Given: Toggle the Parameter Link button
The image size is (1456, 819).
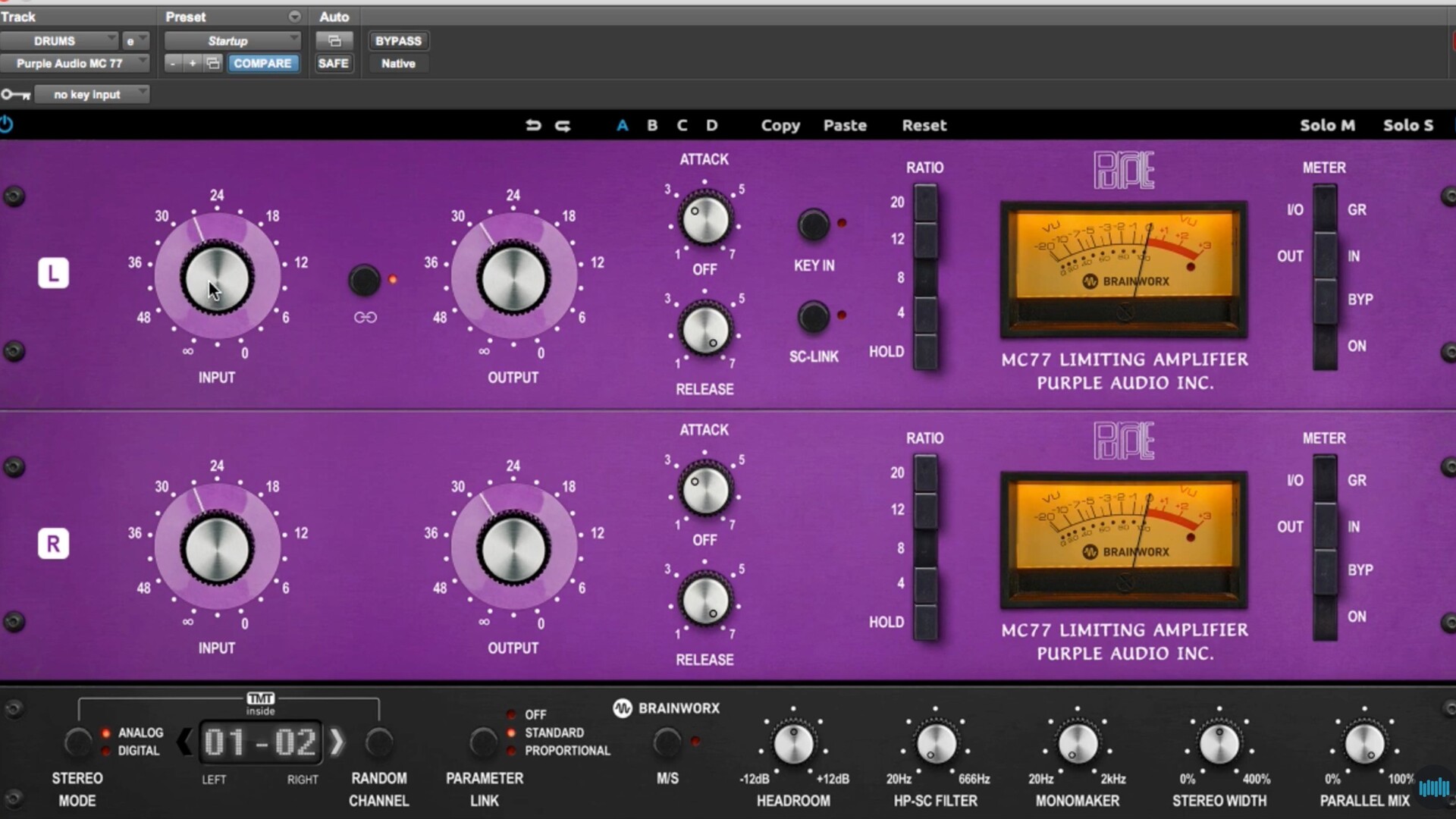Looking at the screenshot, I should (x=483, y=742).
